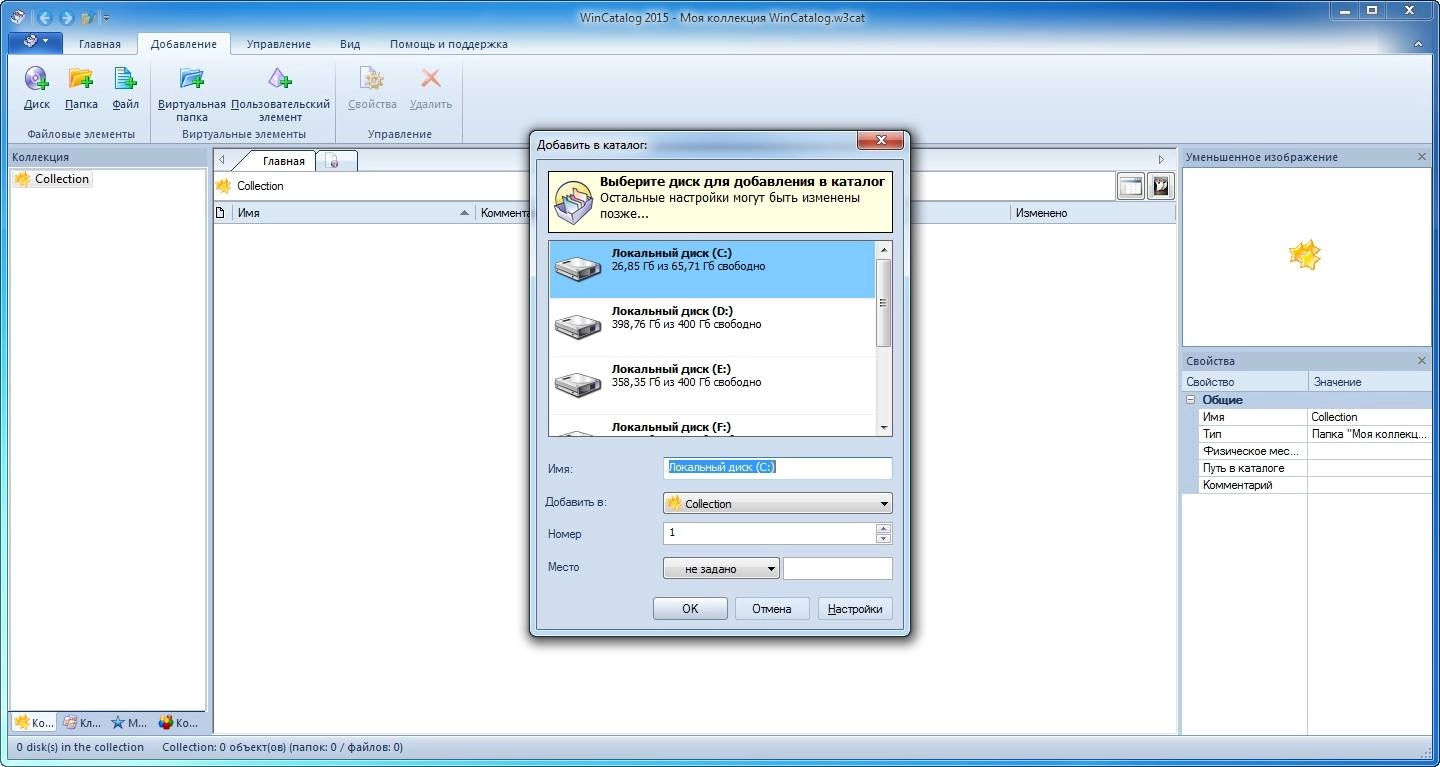The image size is (1440, 767).
Task: Click the Главная document tab above the file list
Action: [x=283, y=161]
